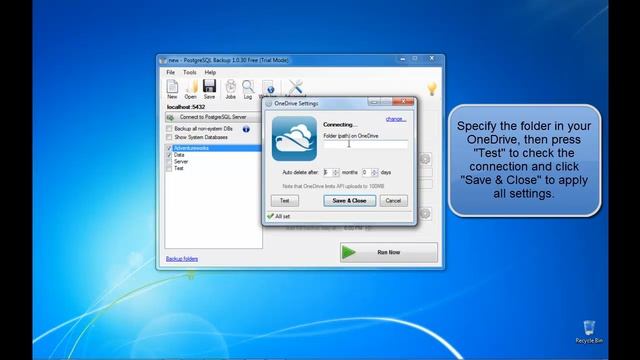
Task: Click the change... link
Action: (396, 119)
